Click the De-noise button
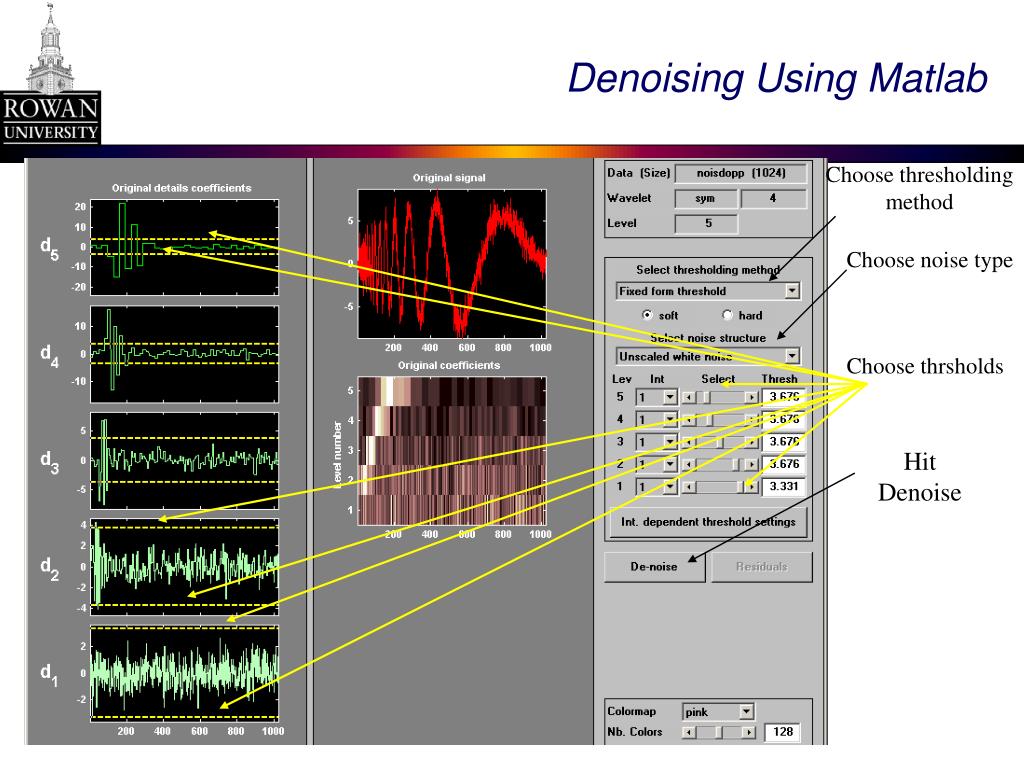Viewport: 1024px width, 768px height. 654,567
